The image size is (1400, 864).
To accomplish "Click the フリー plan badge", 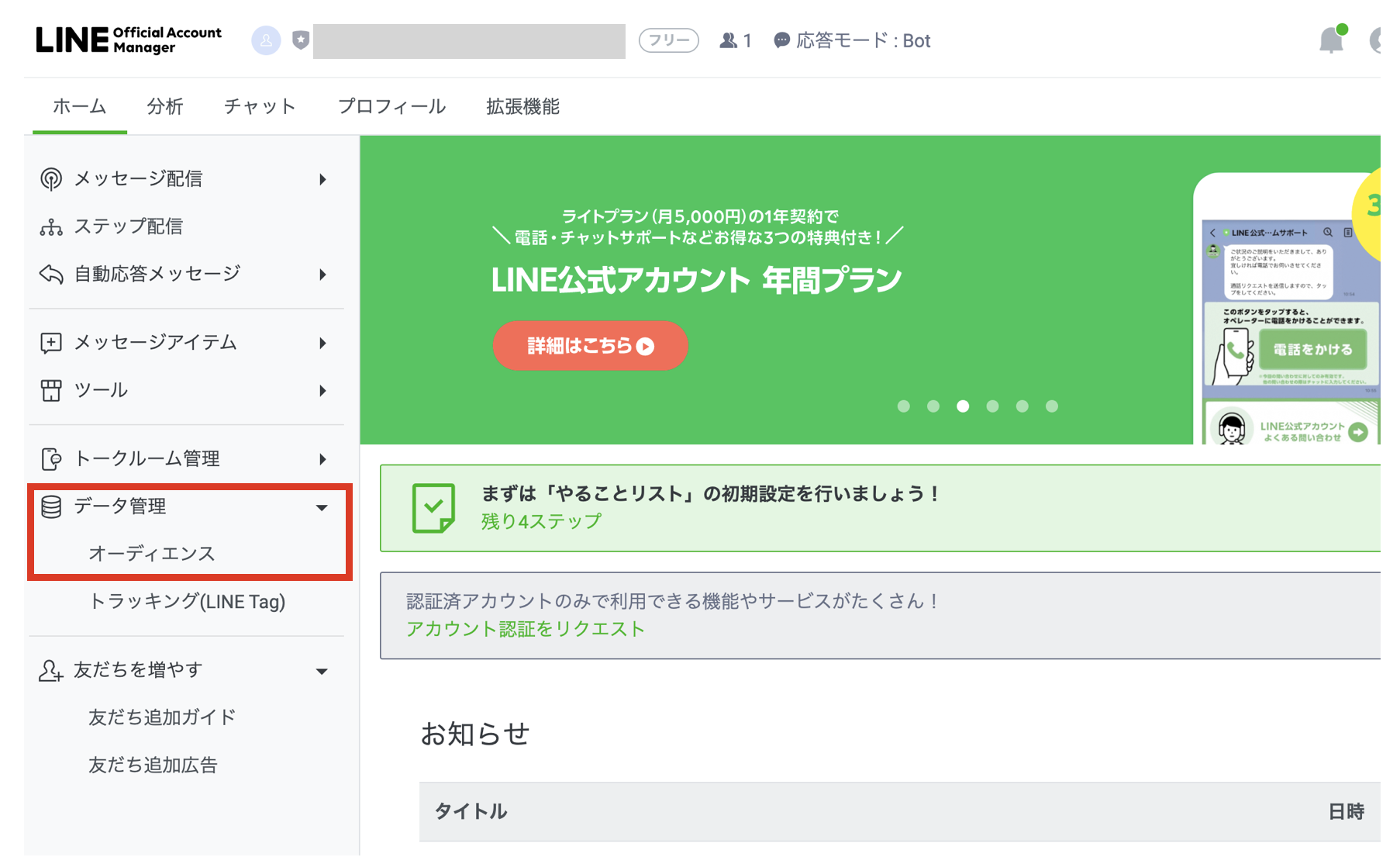I will click(668, 40).
